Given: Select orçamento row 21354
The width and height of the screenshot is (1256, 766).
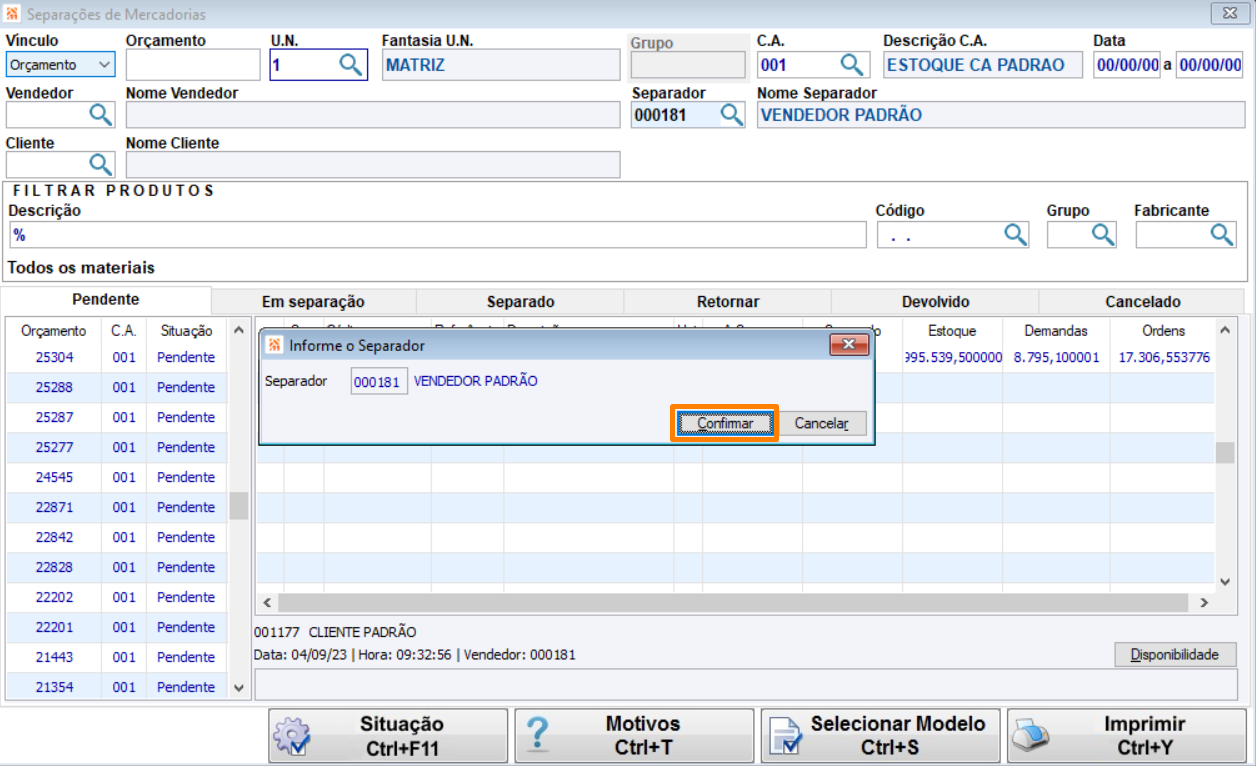Looking at the screenshot, I should click(117, 687).
